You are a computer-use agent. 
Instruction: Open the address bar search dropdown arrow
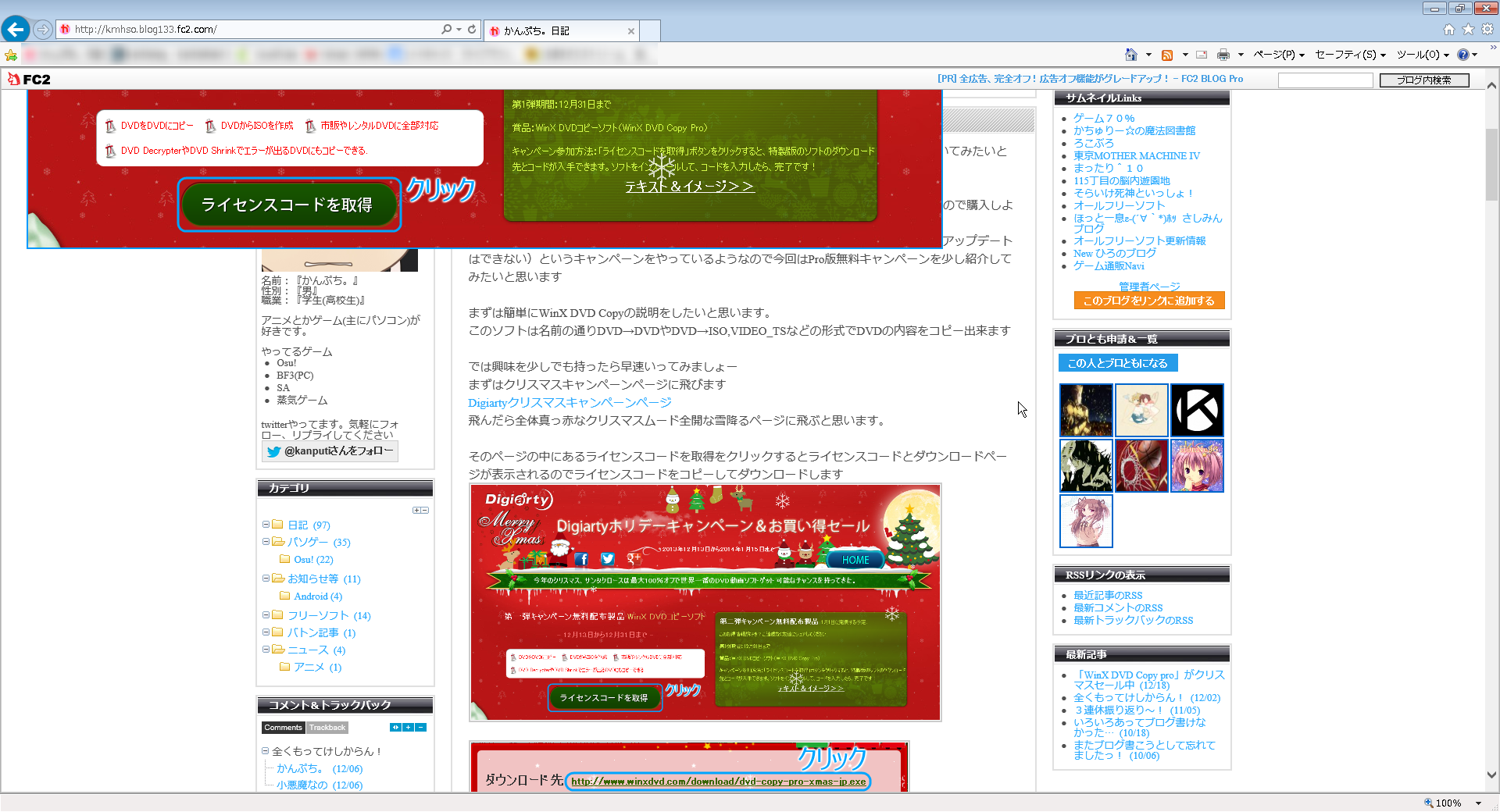click(459, 30)
